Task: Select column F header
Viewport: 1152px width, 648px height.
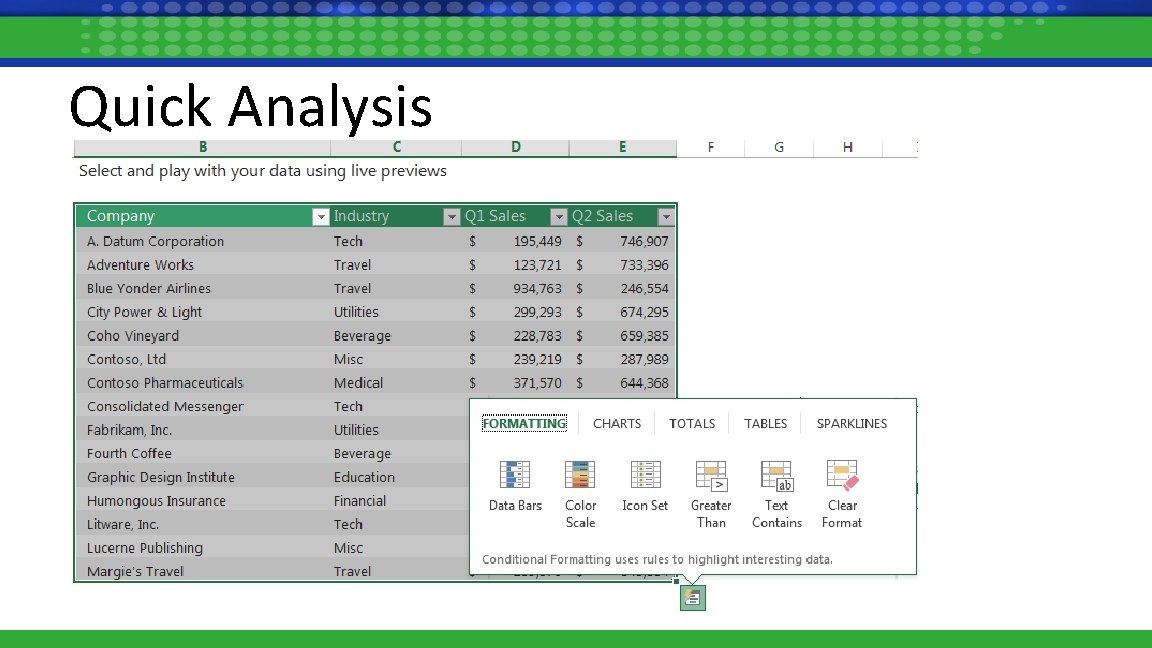Action: (x=710, y=147)
